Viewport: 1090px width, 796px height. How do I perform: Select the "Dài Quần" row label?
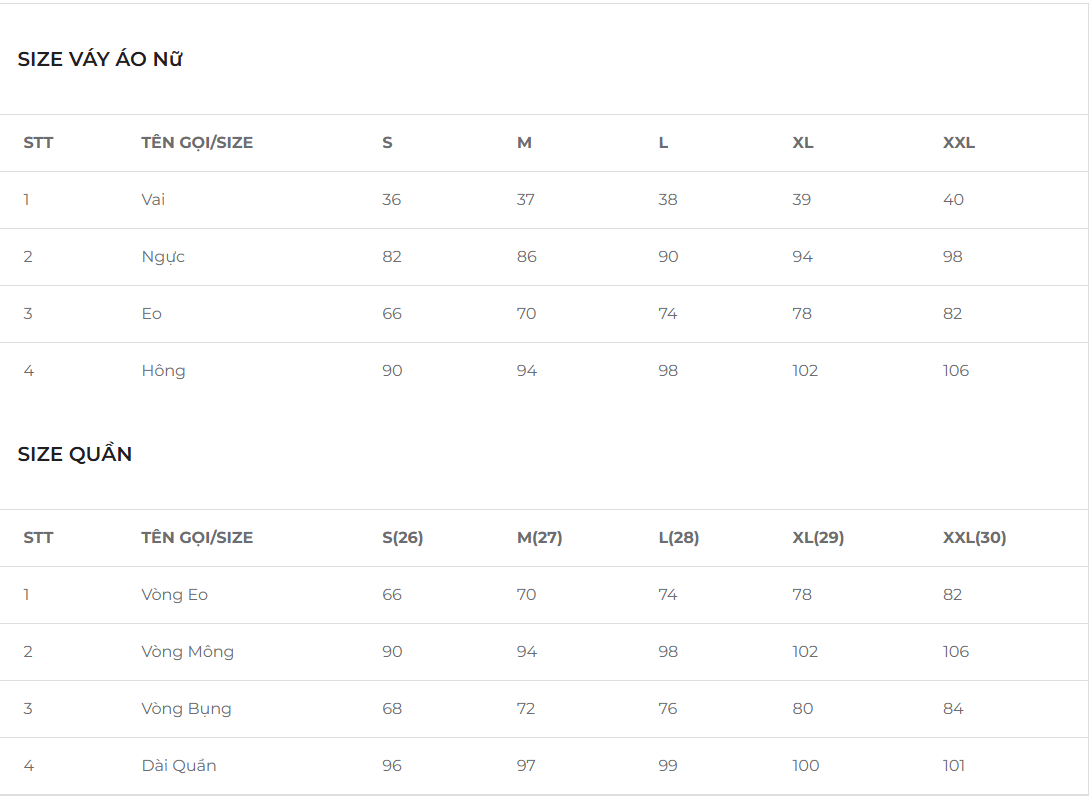(x=179, y=766)
